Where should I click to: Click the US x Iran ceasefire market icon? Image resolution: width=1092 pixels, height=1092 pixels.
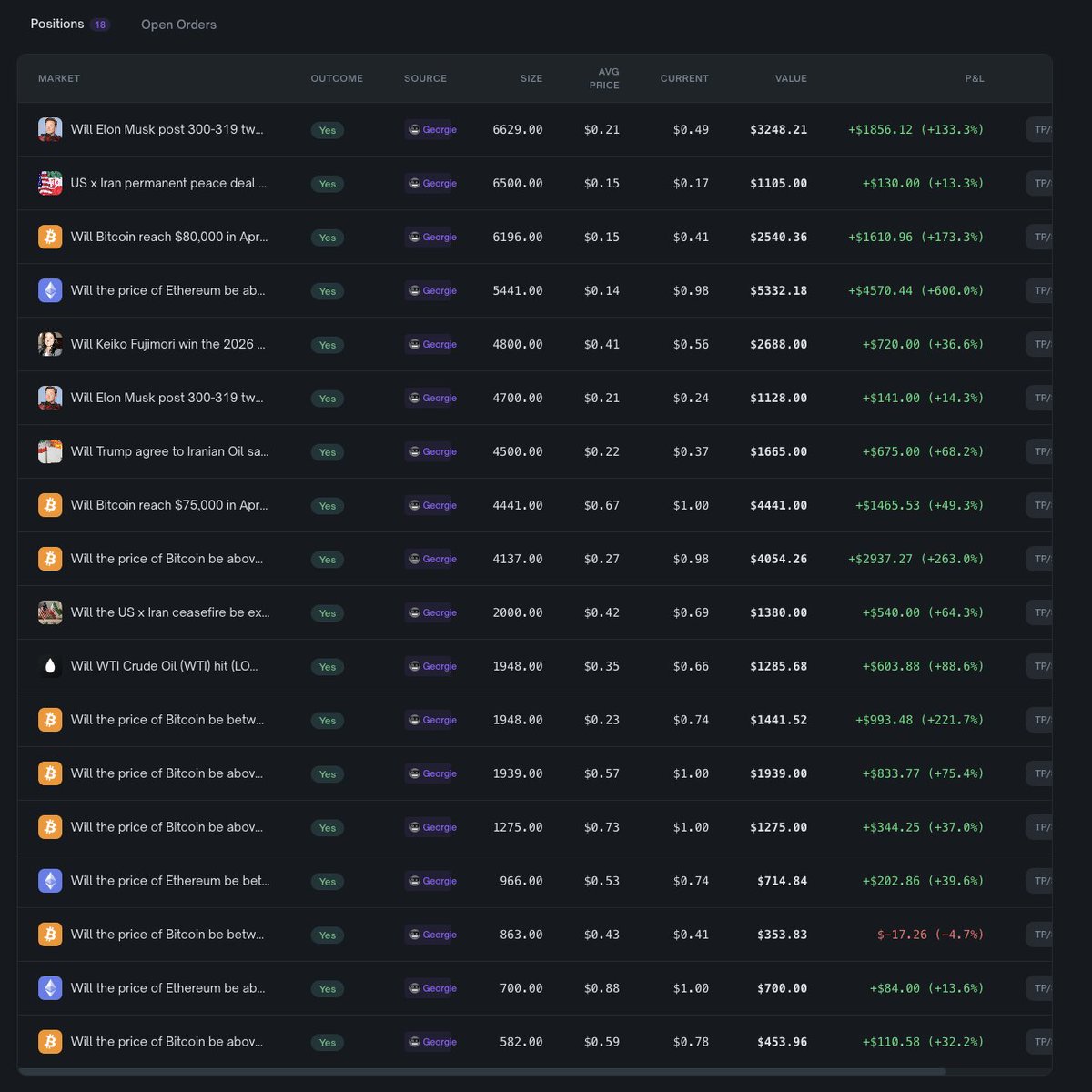(50, 612)
